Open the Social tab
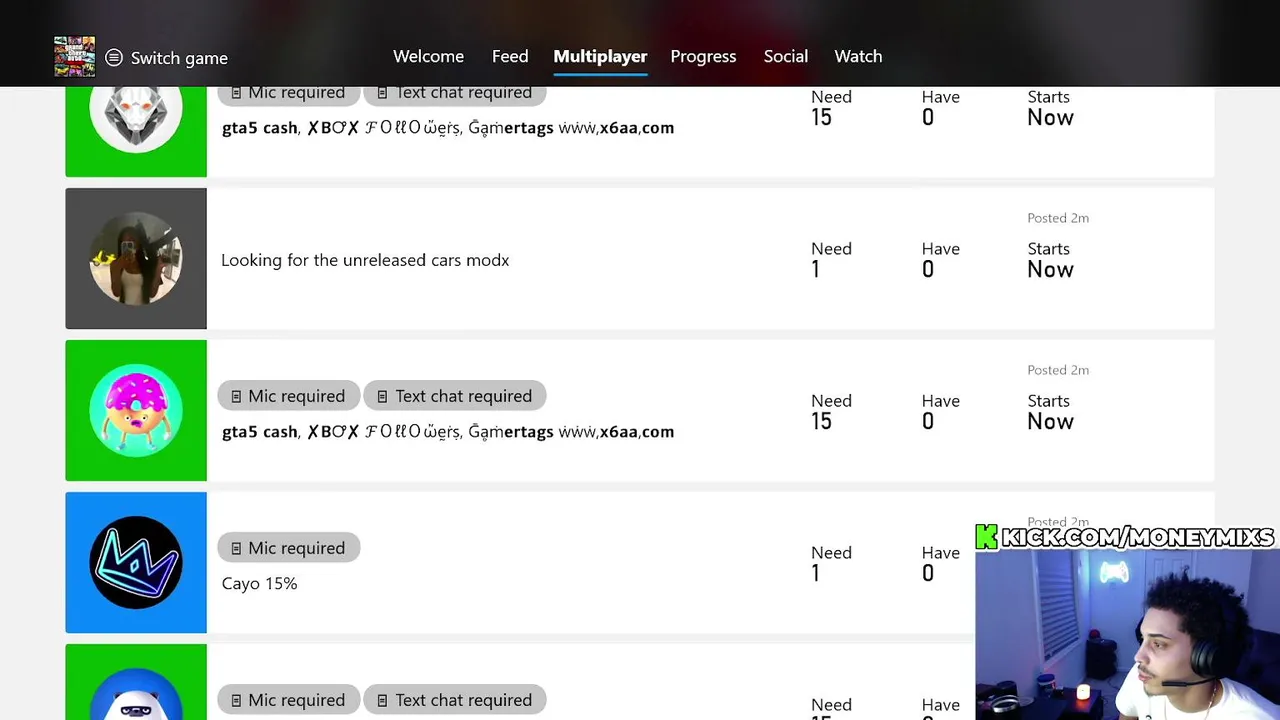 (x=786, y=57)
